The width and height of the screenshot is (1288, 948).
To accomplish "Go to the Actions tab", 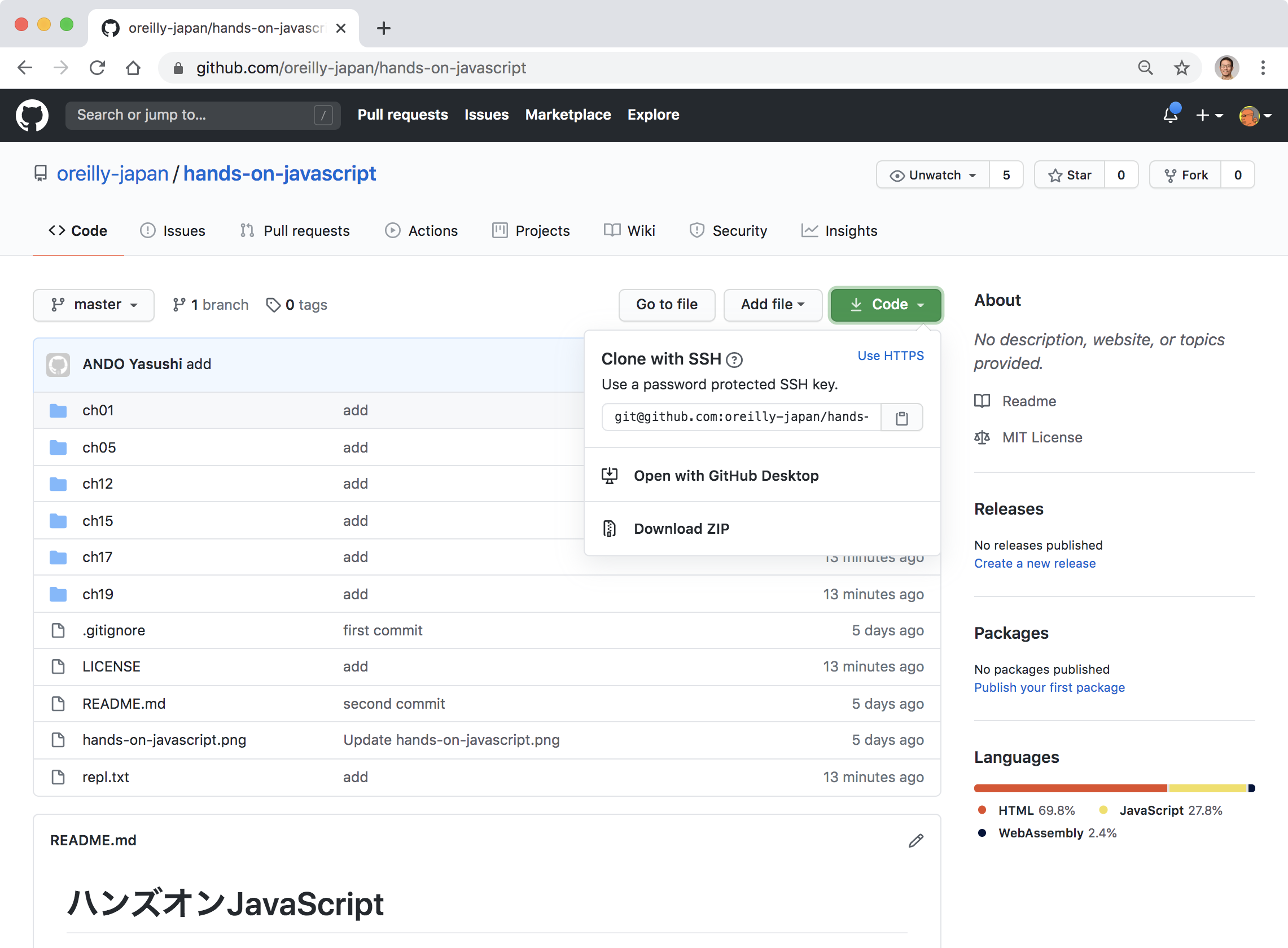I will point(421,231).
